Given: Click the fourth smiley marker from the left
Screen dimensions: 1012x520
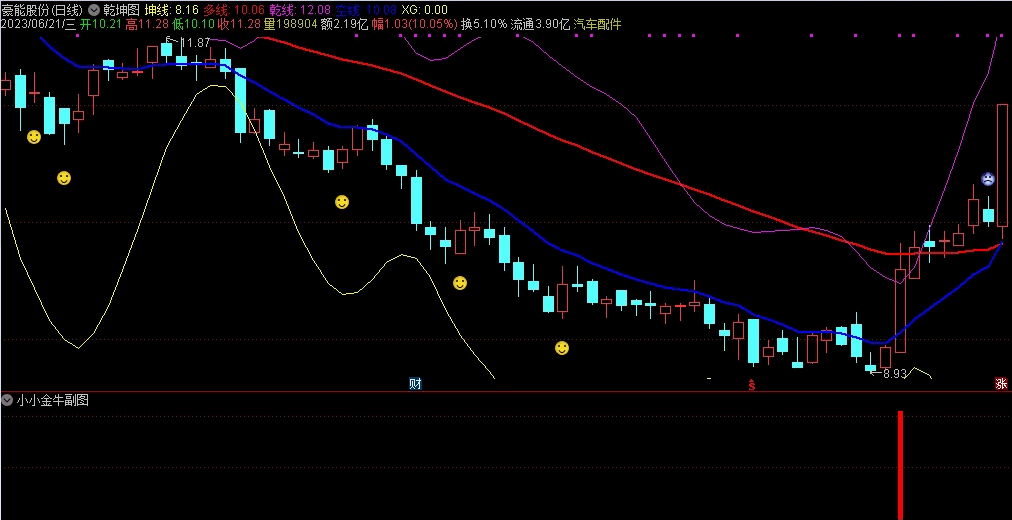Looking at the screenshot, I should pos(460,283).
